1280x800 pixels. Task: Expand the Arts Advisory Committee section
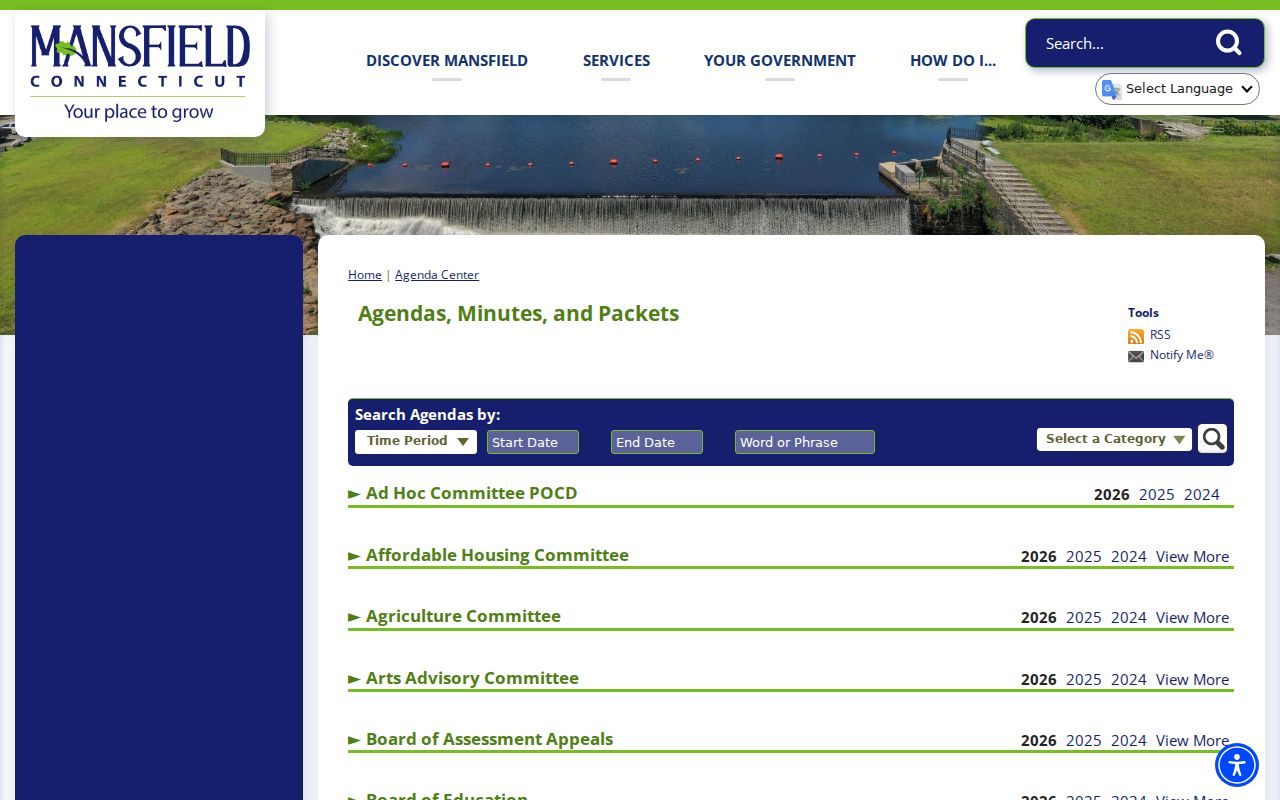464,678
